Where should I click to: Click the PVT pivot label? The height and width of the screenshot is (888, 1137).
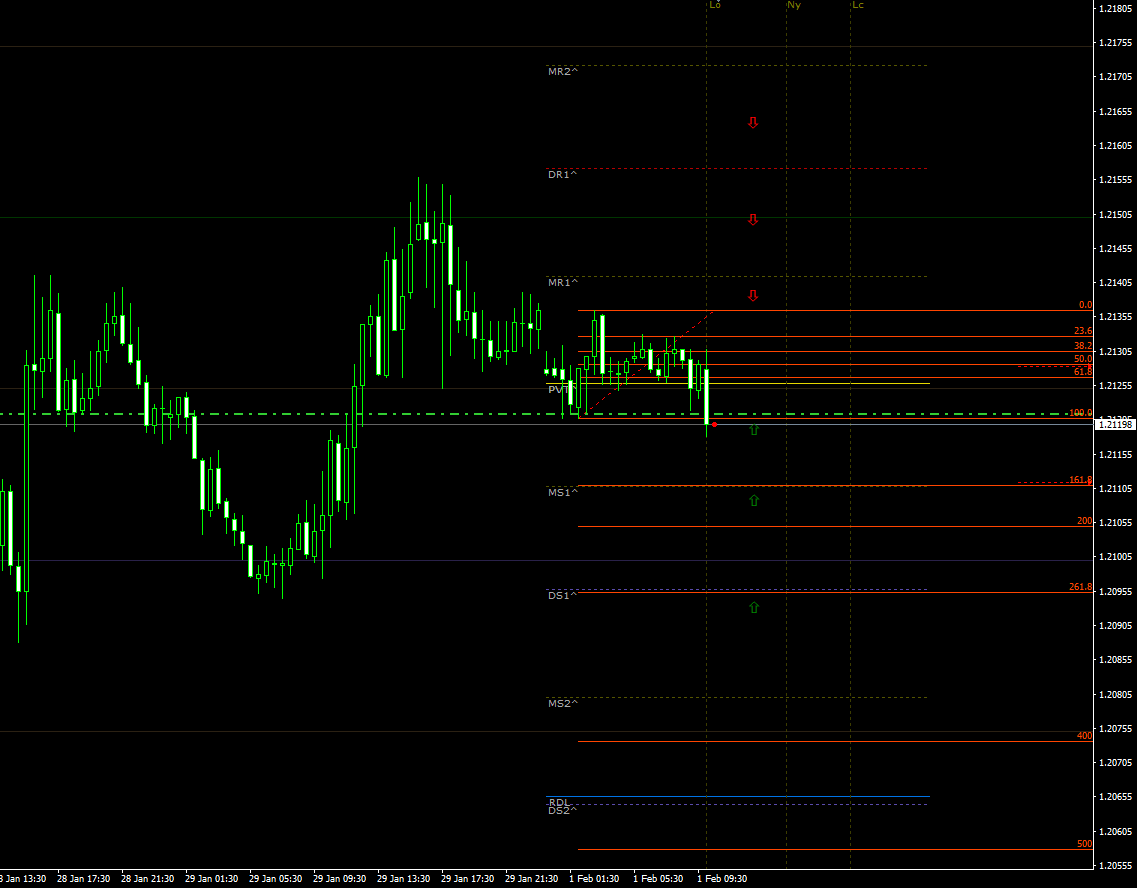(x=556, y=389)
